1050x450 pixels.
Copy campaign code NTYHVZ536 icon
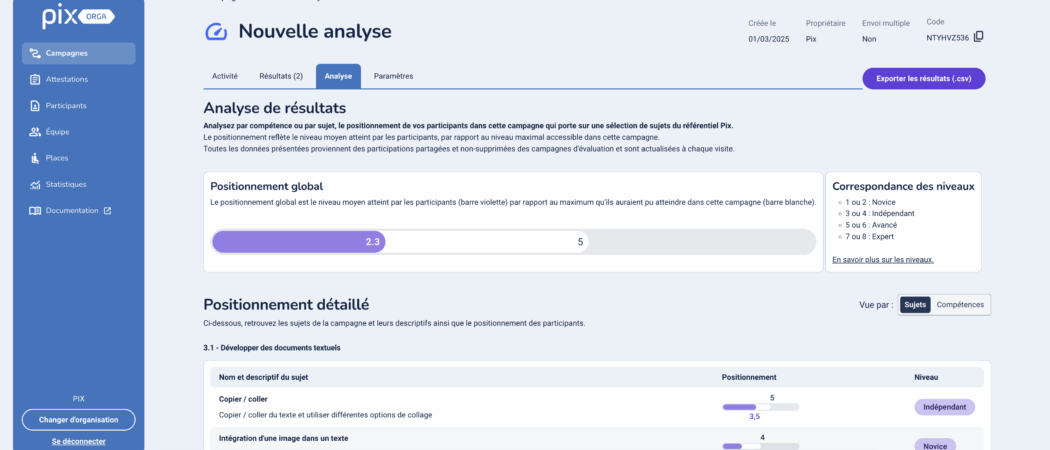[x=978, y=37]
